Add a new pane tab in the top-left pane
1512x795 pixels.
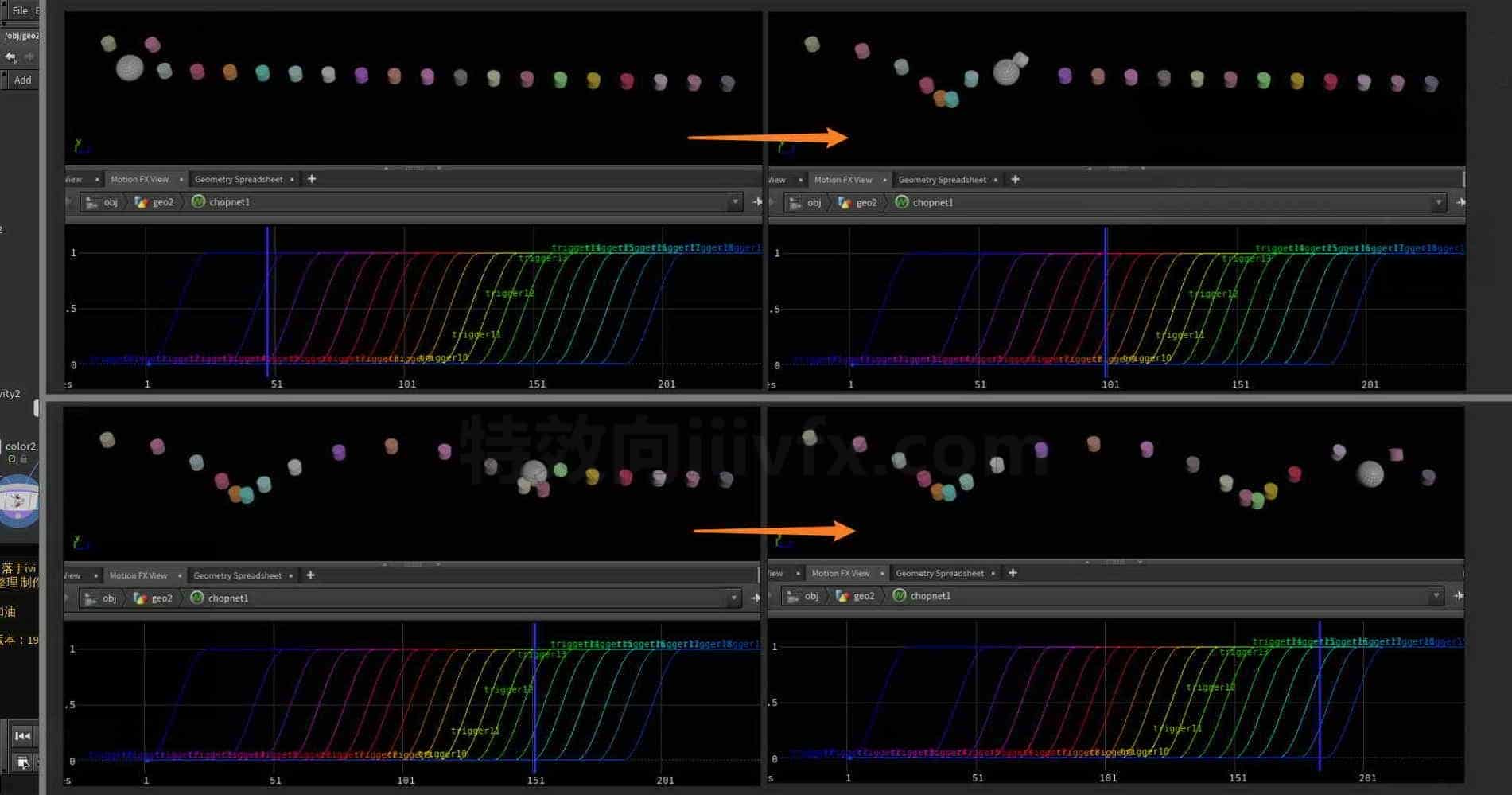(312, 179)
